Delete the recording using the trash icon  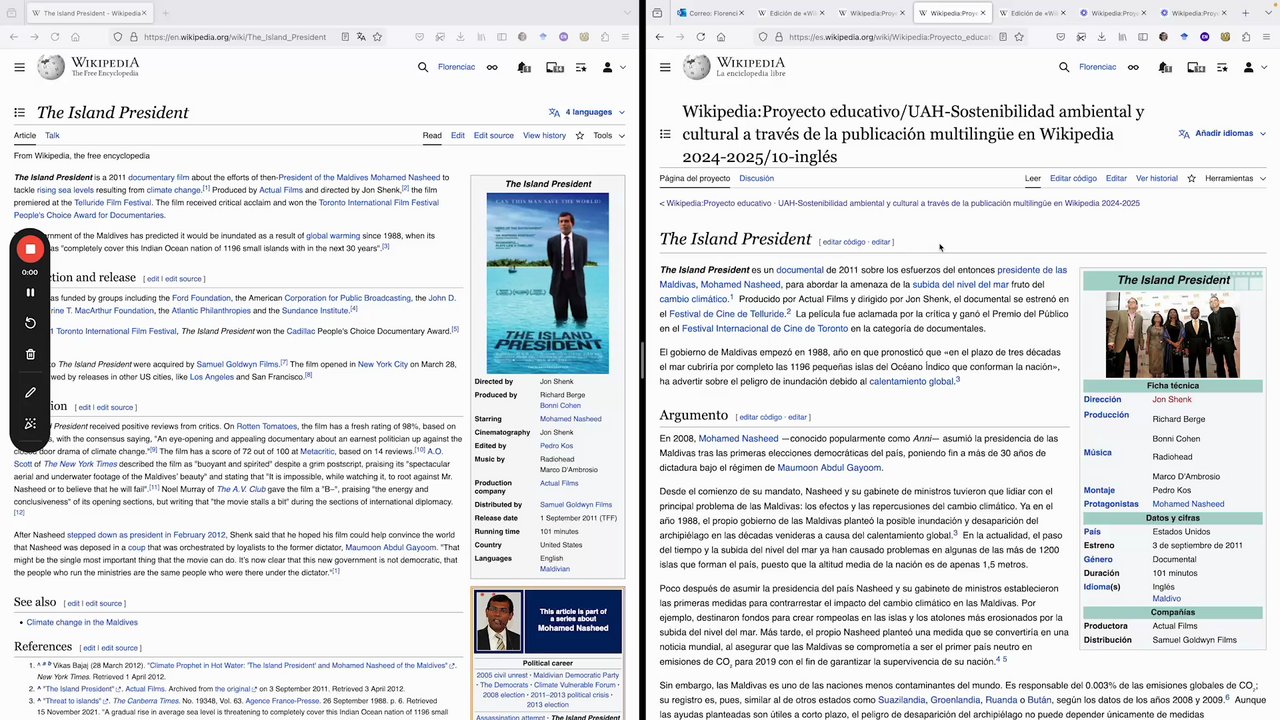[x=30, y=354]
